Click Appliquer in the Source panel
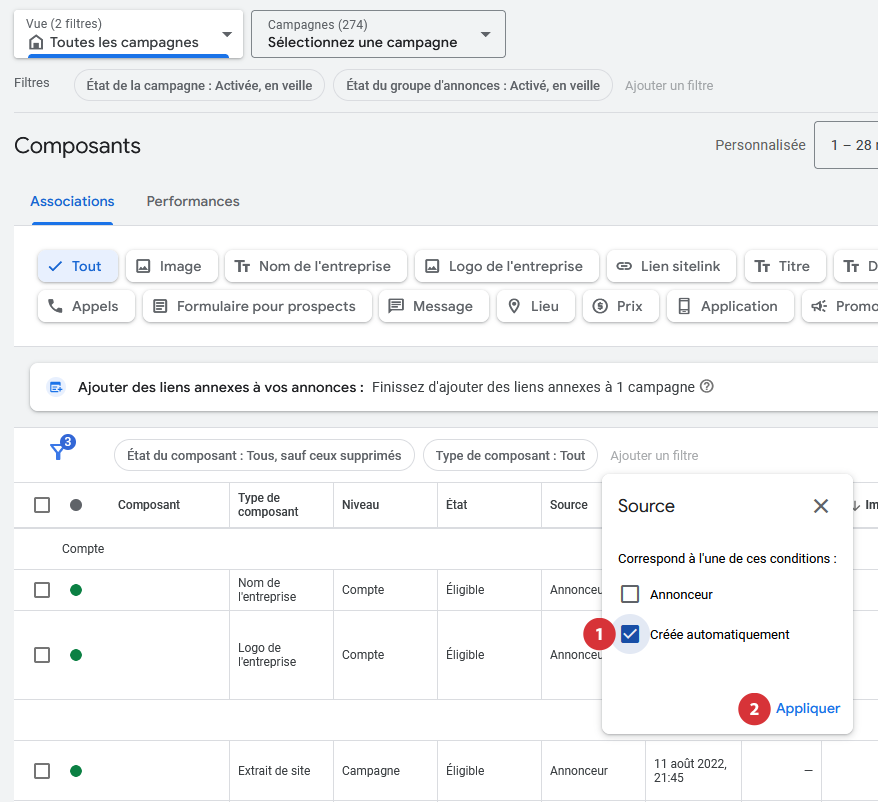 click(807, 708)
